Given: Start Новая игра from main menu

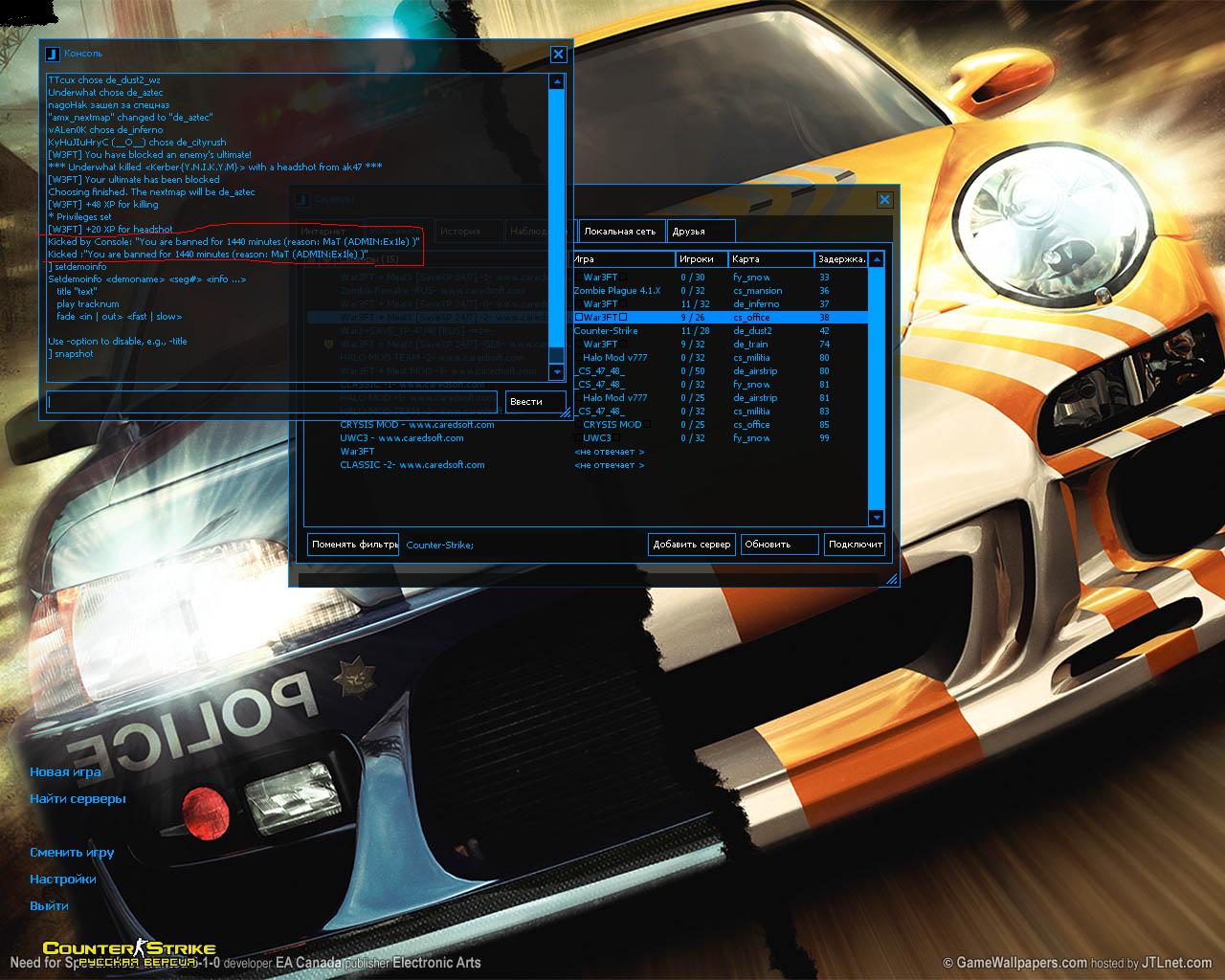Looking at the screenshot, I should coord(65,772).
